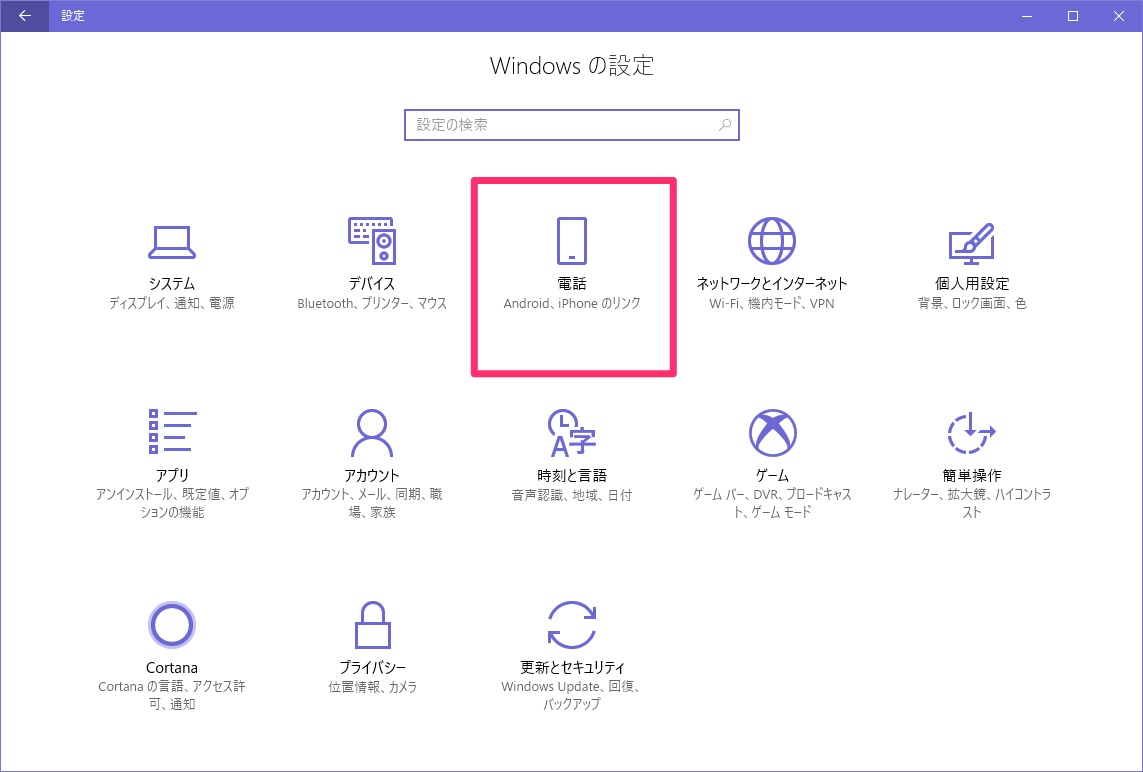Click 'Cortana の言語、アクセス許可、通知' description
The width and height of the screenshot is (1143, 772).
172,695
